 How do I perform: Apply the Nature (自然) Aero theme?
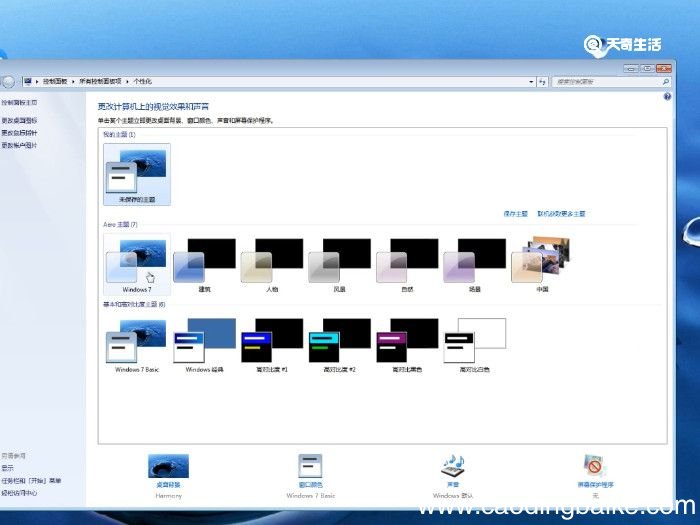click(x=407, y=265)
